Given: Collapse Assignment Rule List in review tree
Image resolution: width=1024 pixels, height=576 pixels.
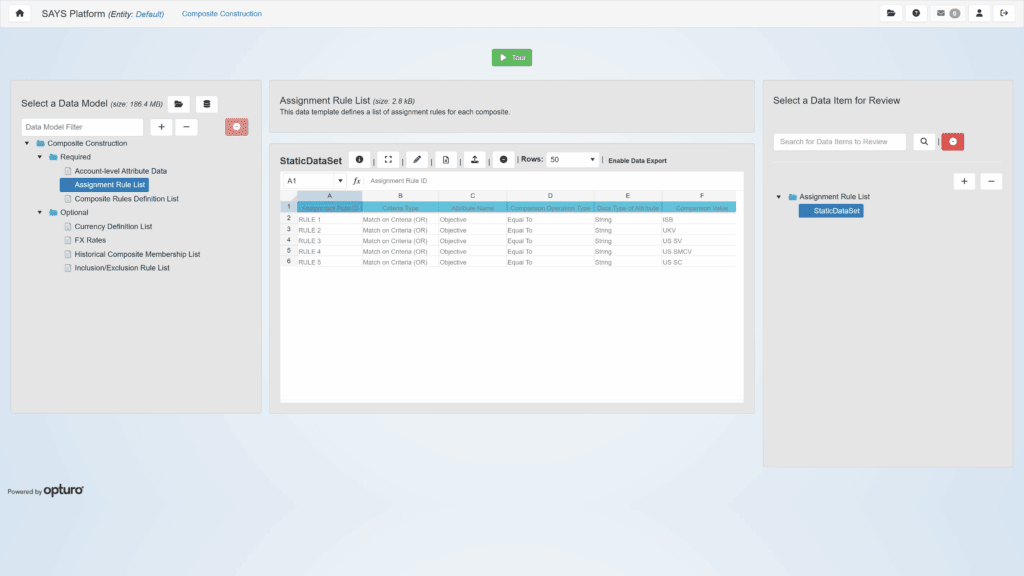Looking at the screenshot, I should click(779, 197).
